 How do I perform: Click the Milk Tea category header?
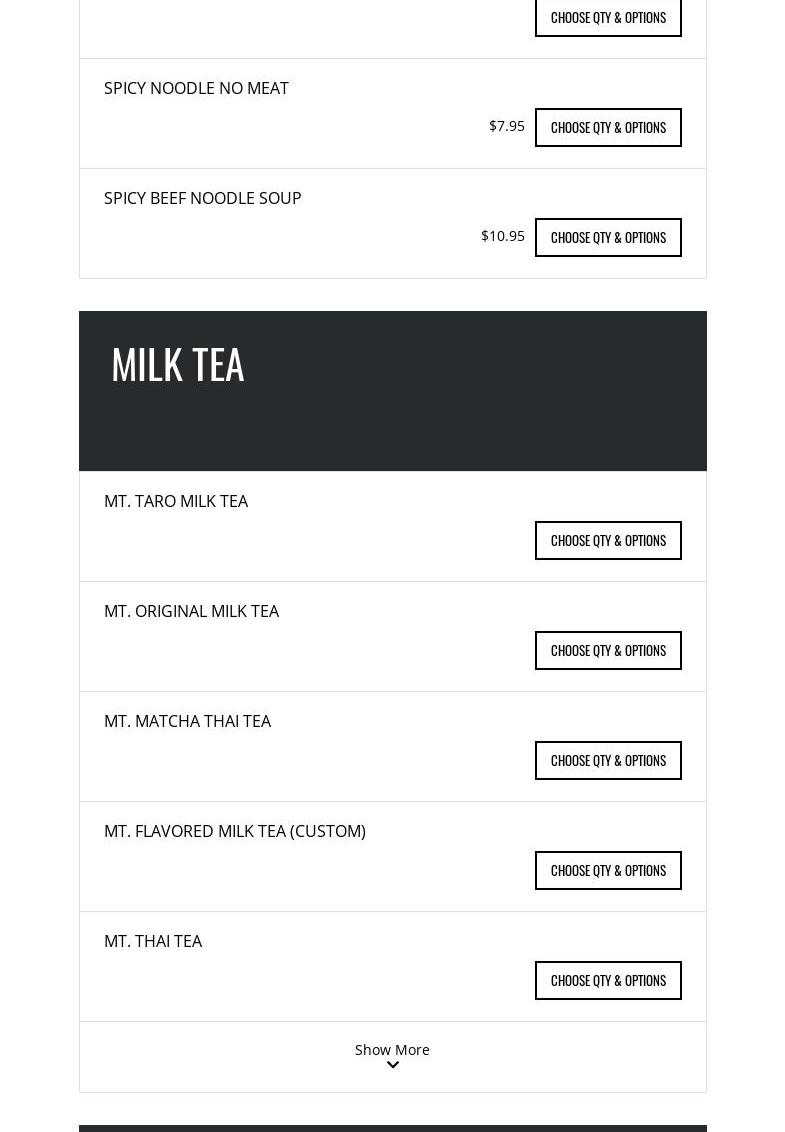178,365
